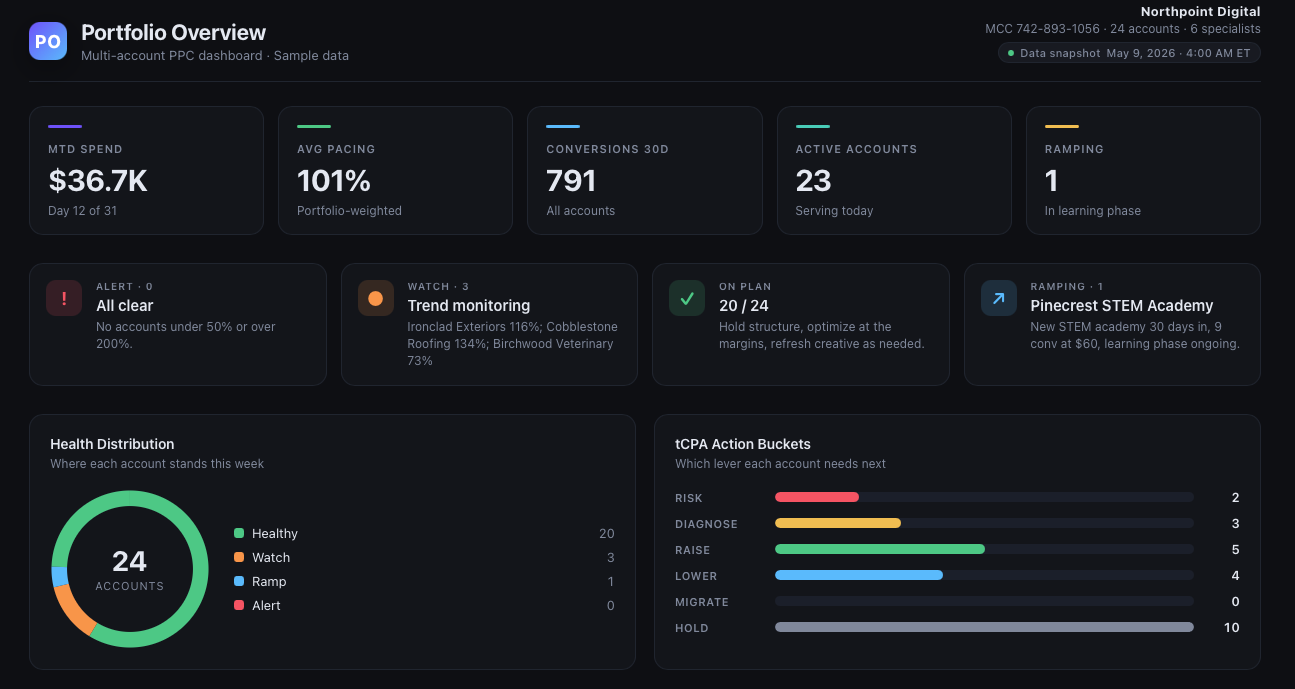Open the Conversions 30D 791 card
1295x689 pixels.
pyautogui.click(x=644, y=171)
